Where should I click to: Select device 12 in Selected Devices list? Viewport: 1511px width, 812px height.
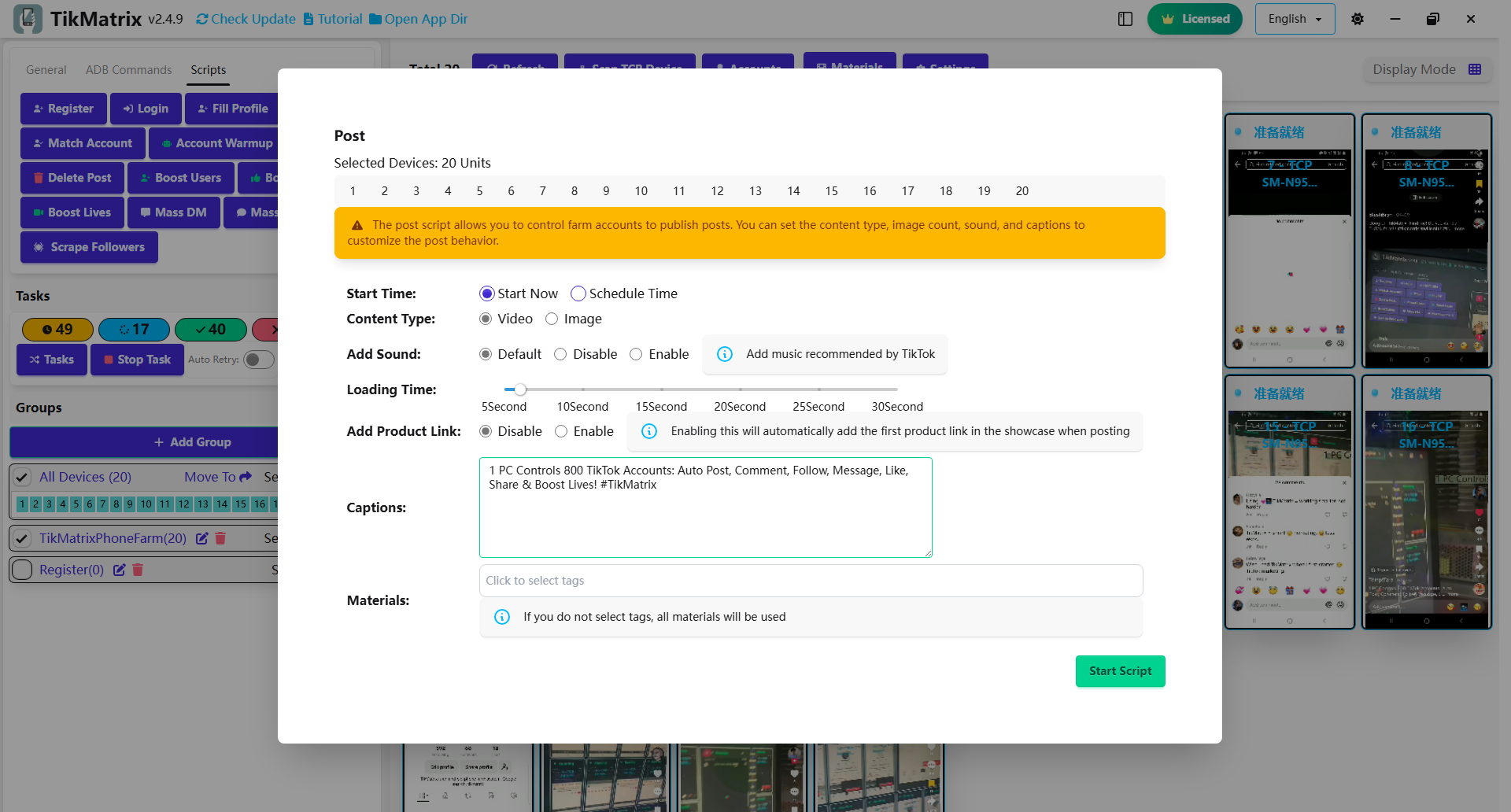click(x=718, y=191)
